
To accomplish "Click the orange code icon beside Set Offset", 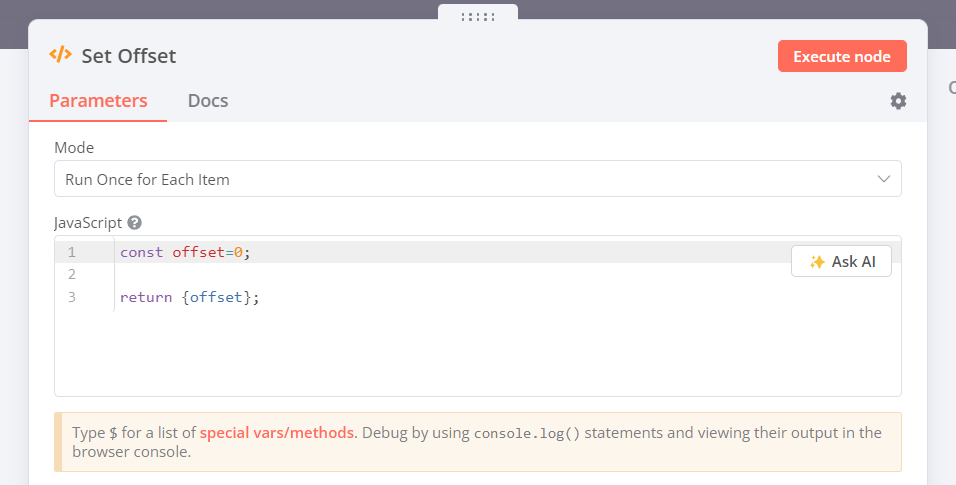I will (x=60, y=55).
